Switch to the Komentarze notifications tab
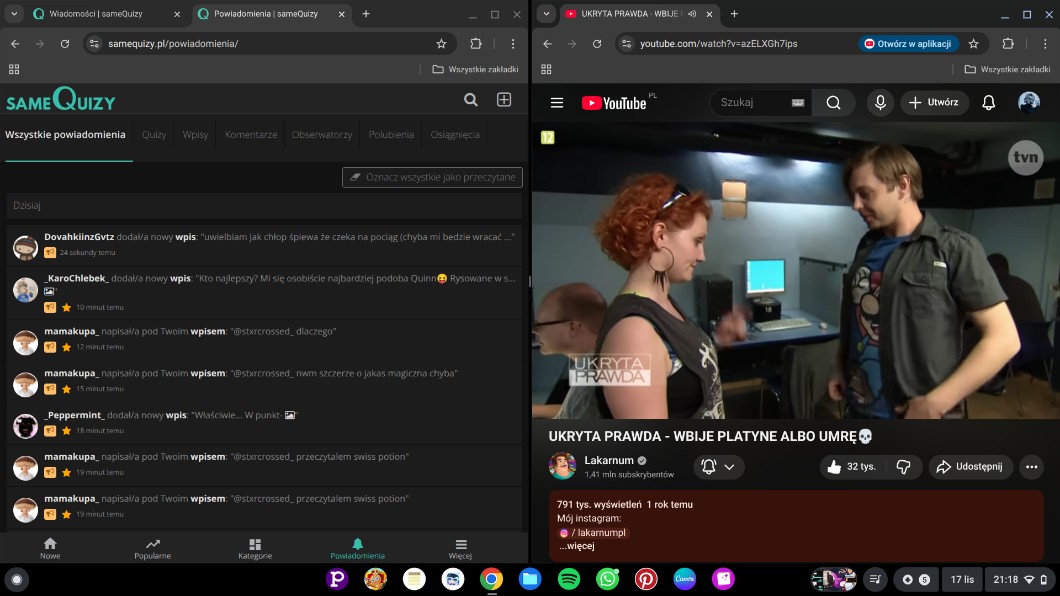Image resolution: width=1060 pixels, height=596 pixels. pos(251,135)
